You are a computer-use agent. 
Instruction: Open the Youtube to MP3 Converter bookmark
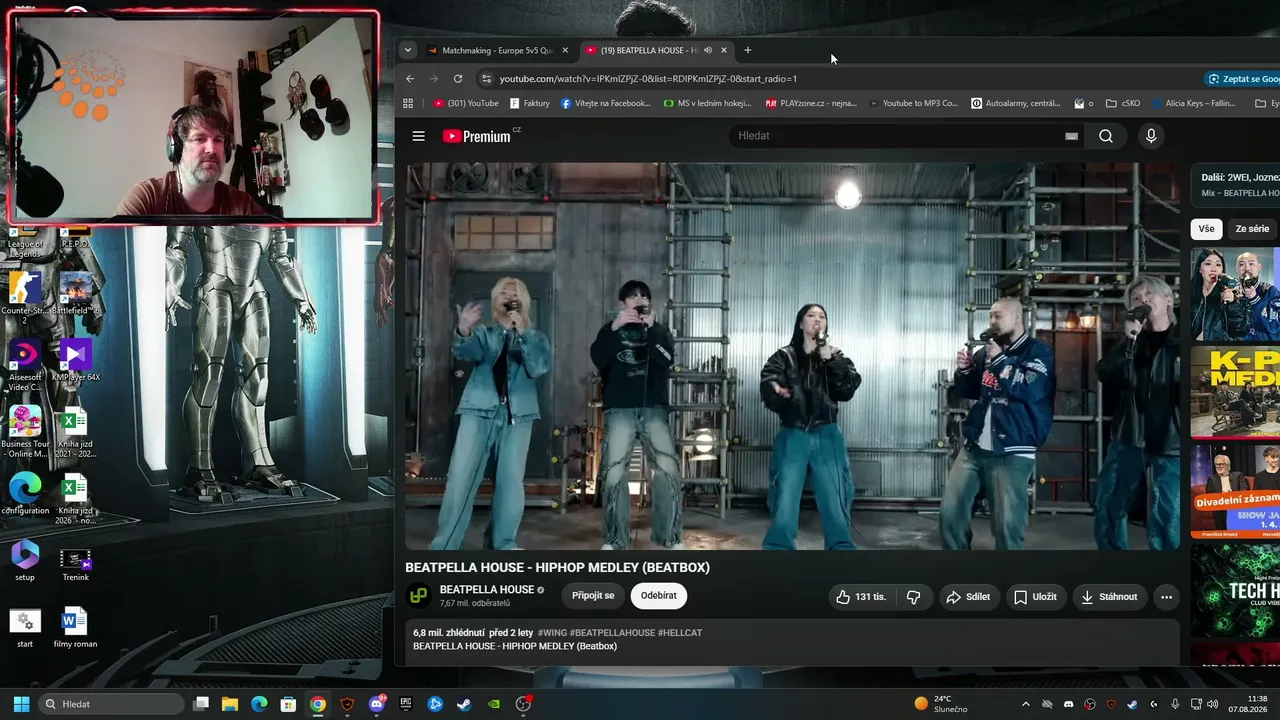point(914,103)
